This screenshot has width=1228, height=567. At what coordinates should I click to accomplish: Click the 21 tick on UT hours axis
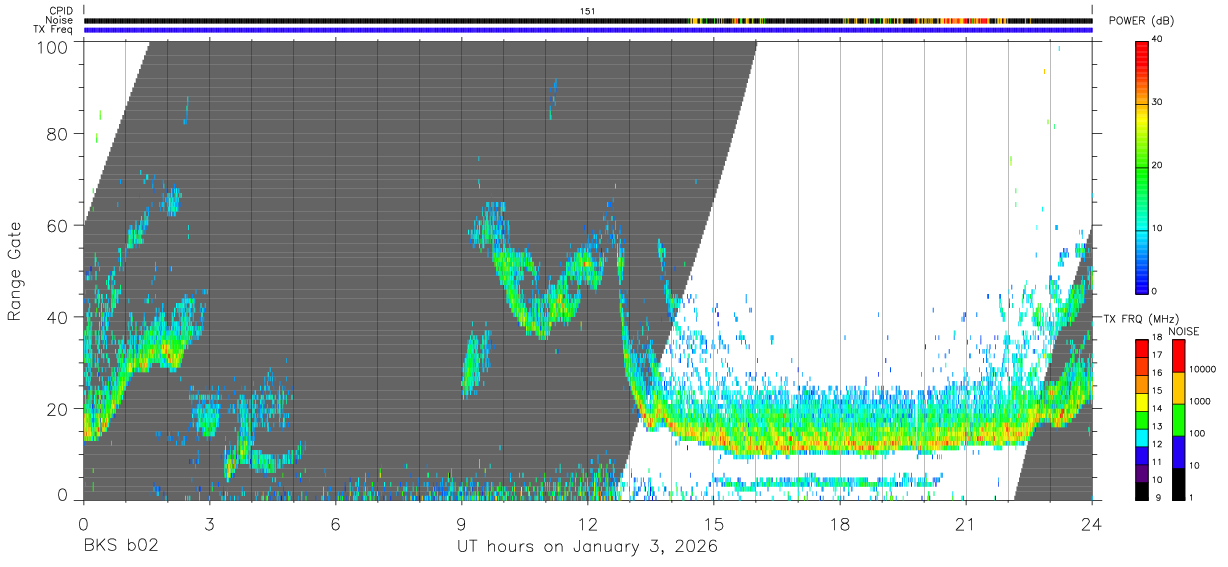pos(966,523)
